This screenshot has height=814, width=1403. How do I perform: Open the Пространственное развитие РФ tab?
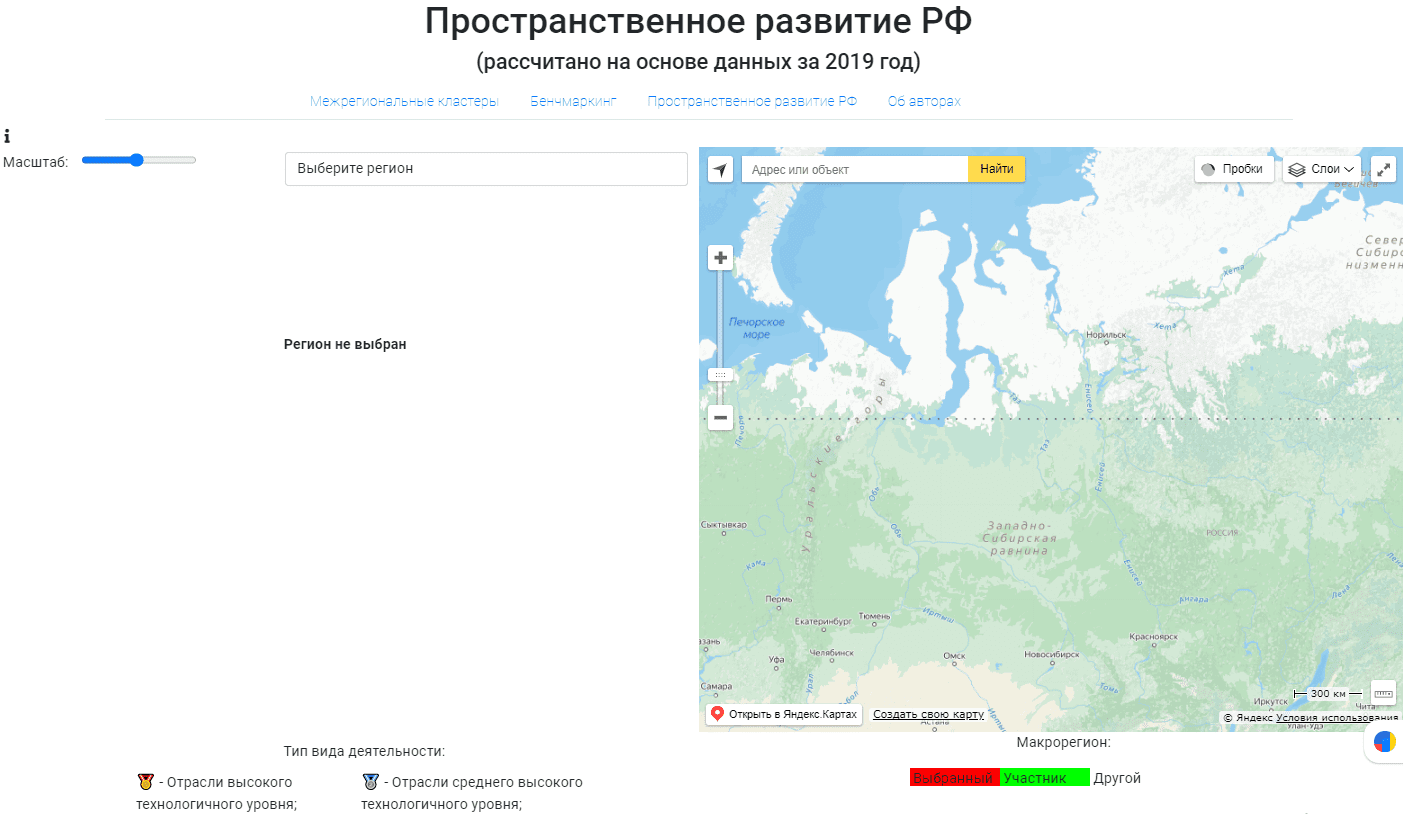(x=752, y=101)
